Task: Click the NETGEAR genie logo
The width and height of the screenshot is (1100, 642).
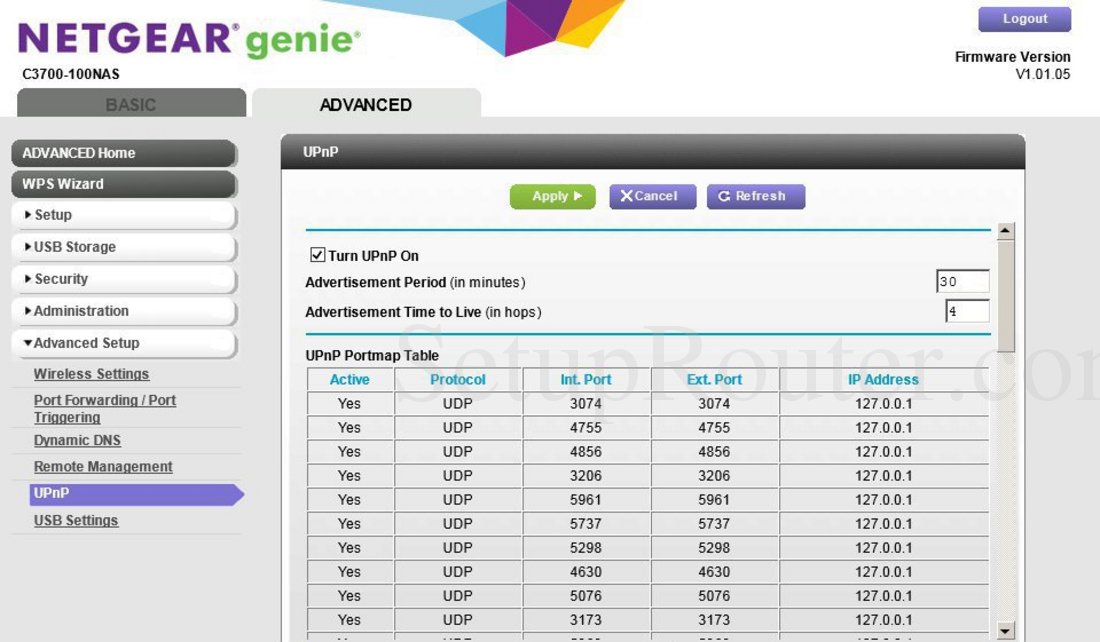Action: 180,38
